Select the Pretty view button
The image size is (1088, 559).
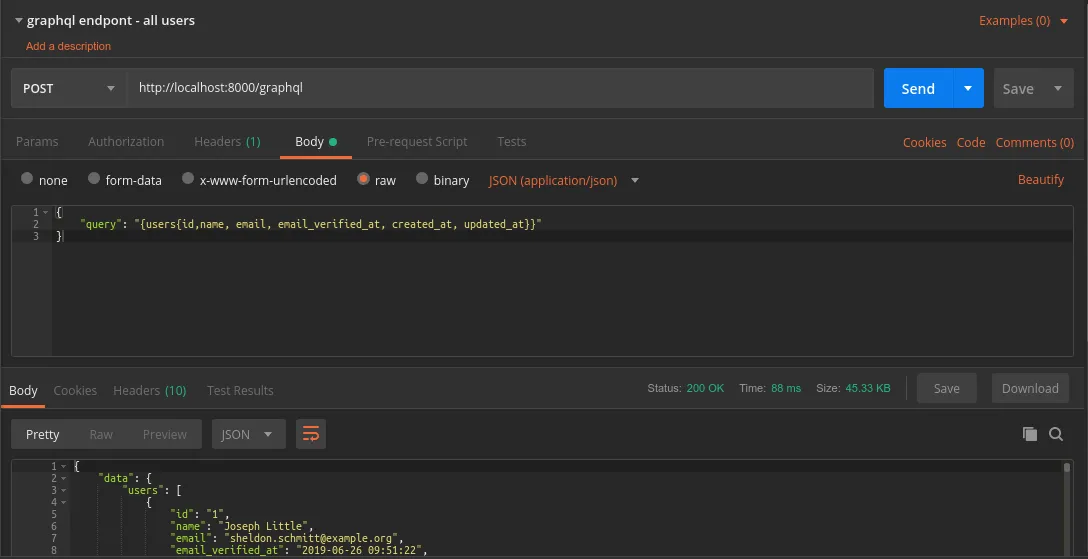(43, 434)
